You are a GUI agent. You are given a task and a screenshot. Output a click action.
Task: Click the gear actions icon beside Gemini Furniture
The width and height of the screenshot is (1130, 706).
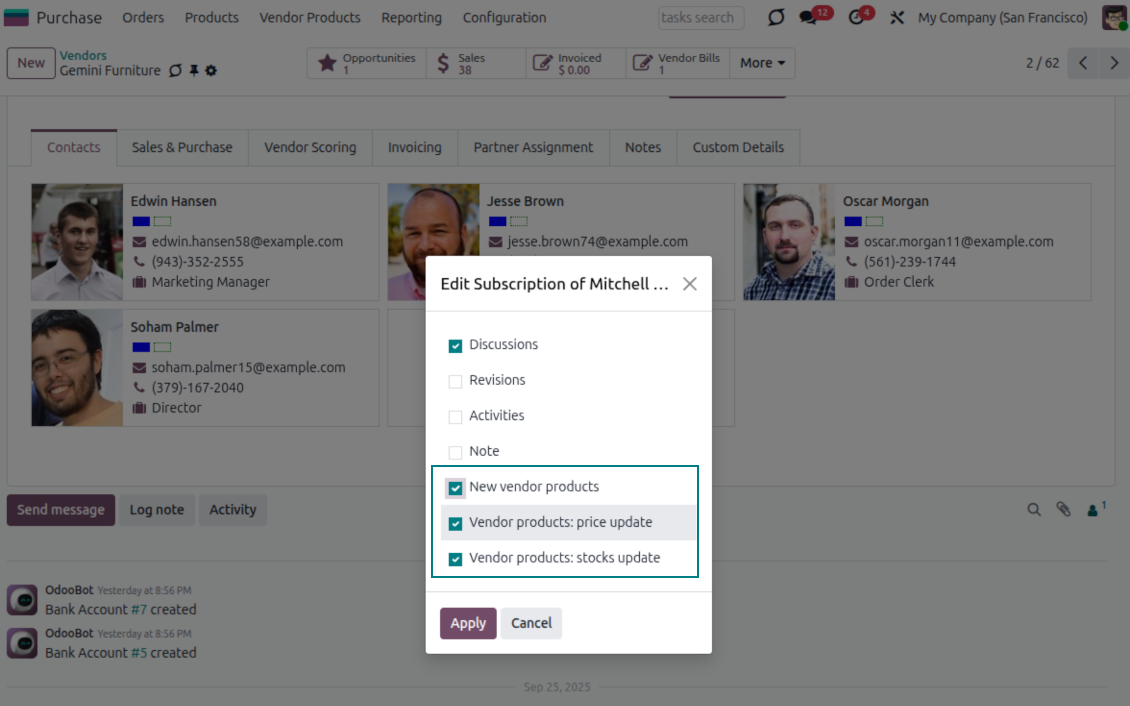(x=211, y=71)
